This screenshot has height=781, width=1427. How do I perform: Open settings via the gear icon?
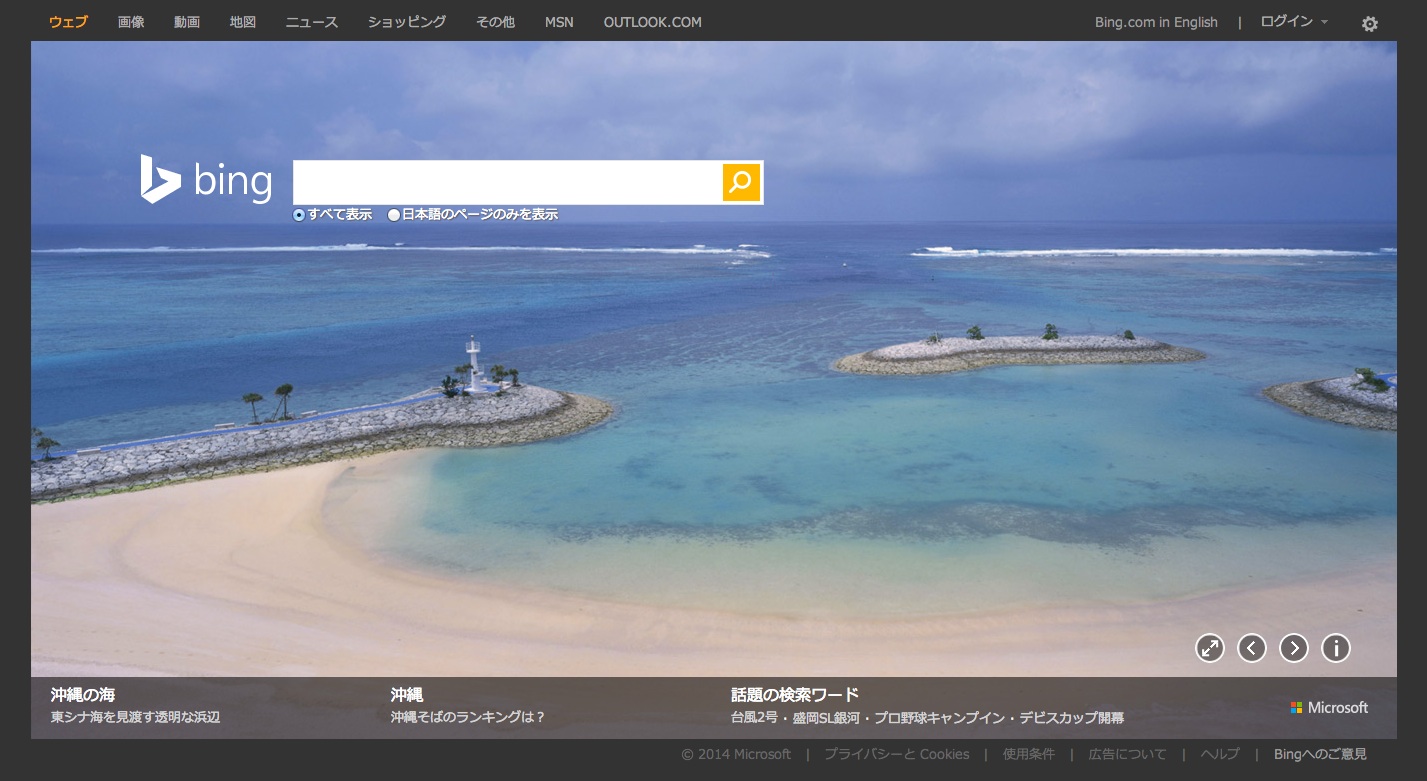pos(1369,24)
